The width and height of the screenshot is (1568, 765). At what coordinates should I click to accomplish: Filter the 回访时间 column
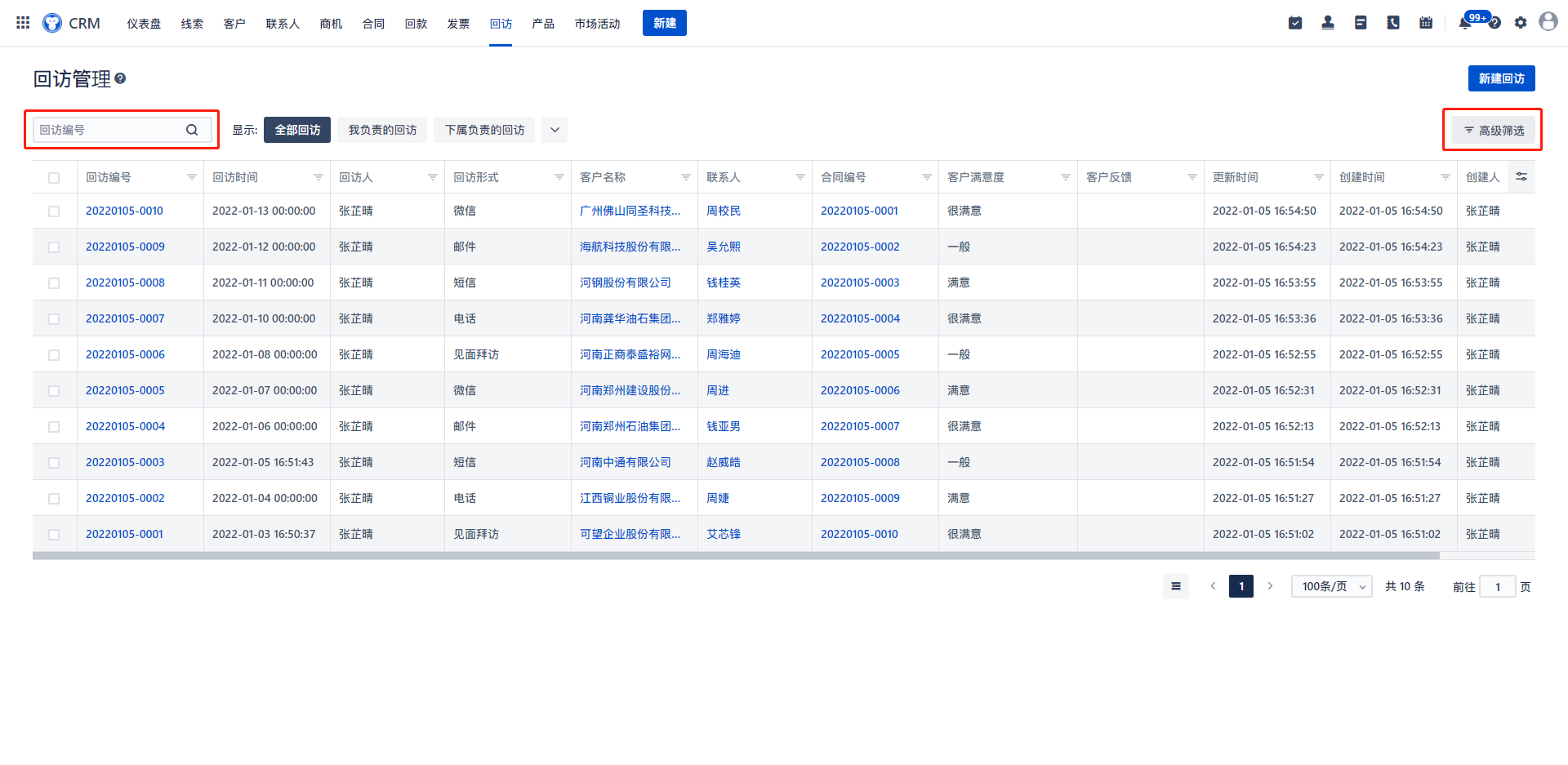[318, 177]
